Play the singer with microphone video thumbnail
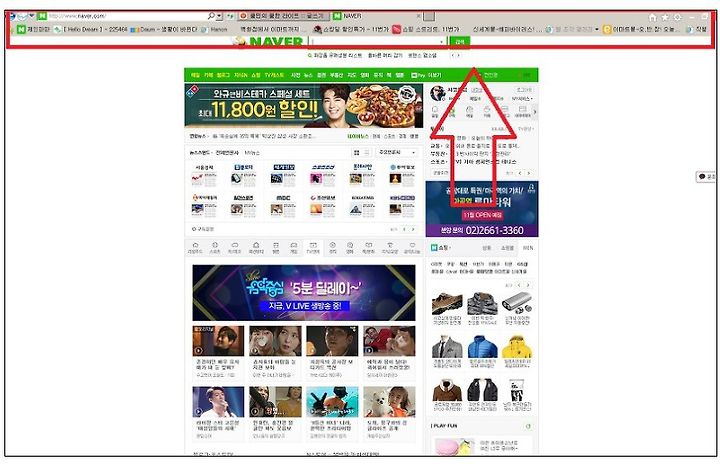 pyautogui.click(x=218, y=402)
